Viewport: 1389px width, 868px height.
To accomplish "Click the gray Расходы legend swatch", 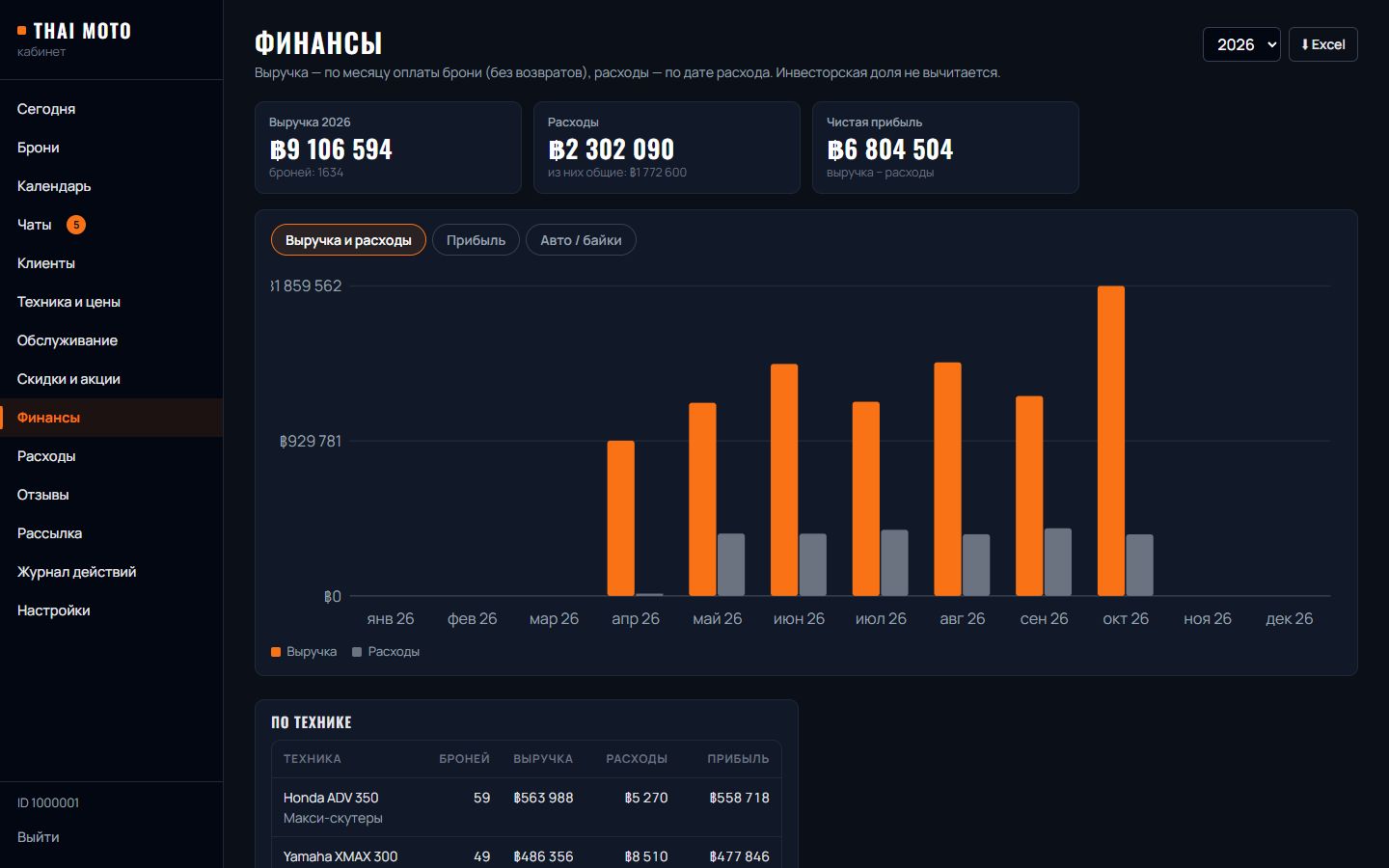I will click(x=357, y=652).
